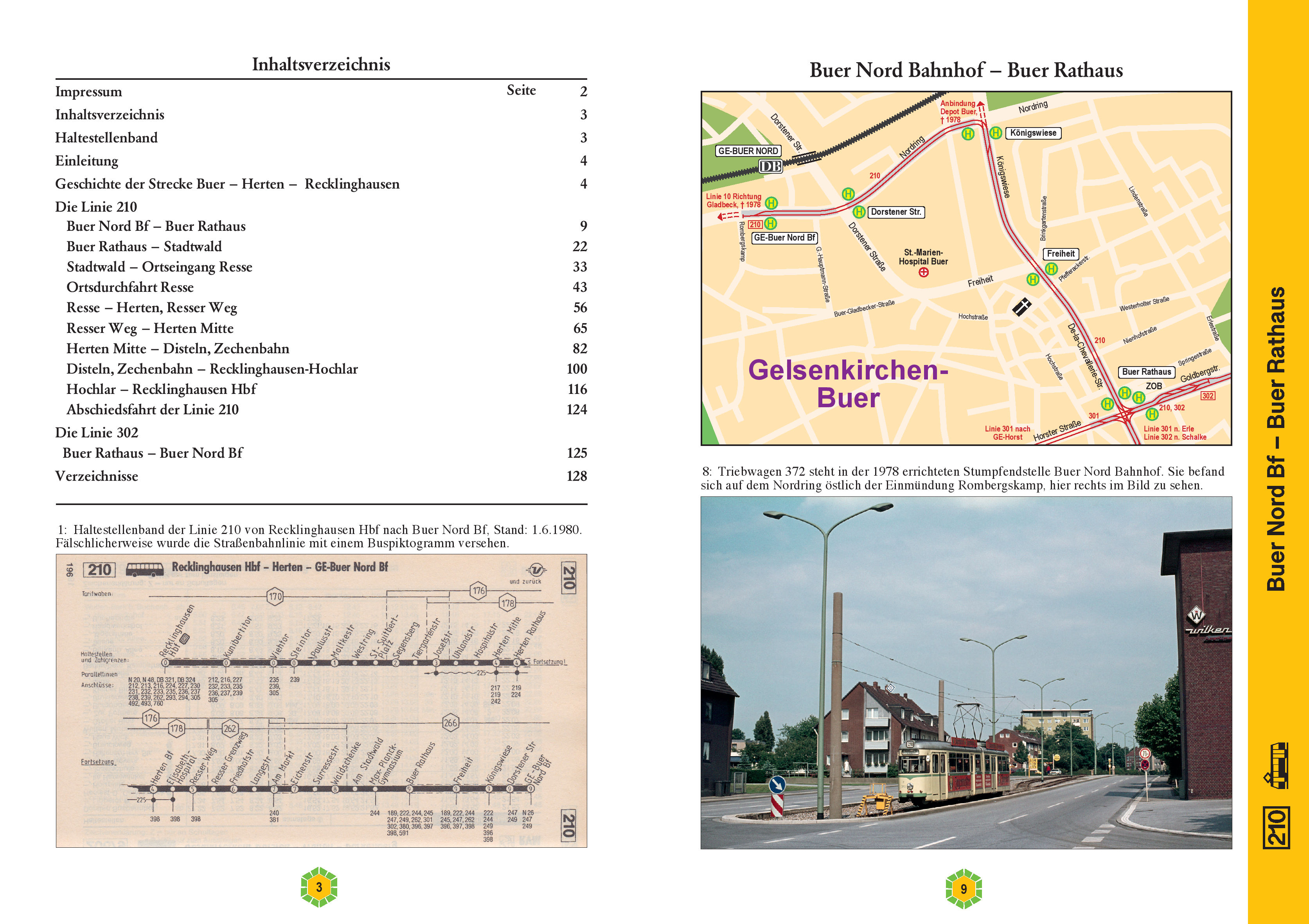Click the Königswiese stop label box

[1033, 133]
